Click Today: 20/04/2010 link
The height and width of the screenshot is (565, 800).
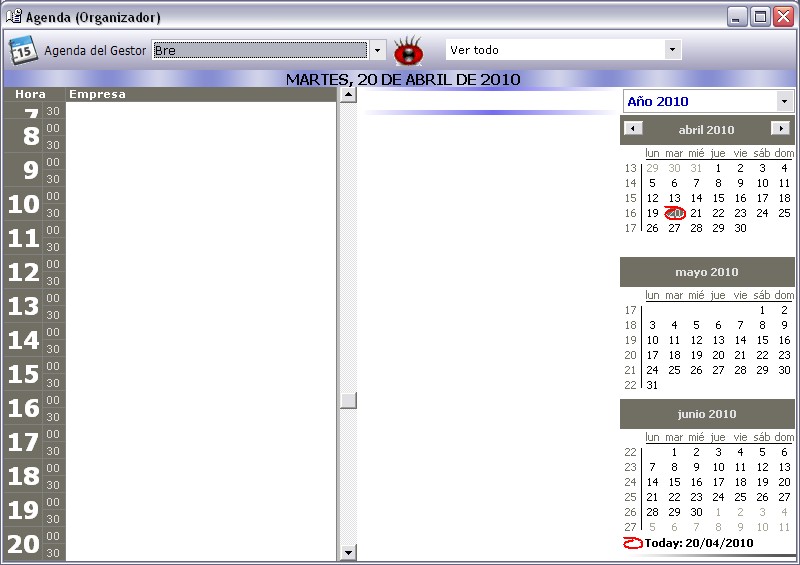pos(698,543)
